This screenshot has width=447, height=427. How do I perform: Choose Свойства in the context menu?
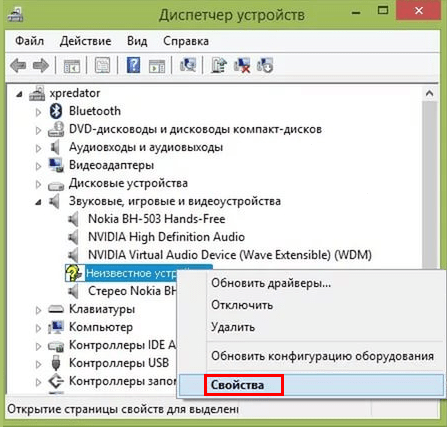click(312, 385)
